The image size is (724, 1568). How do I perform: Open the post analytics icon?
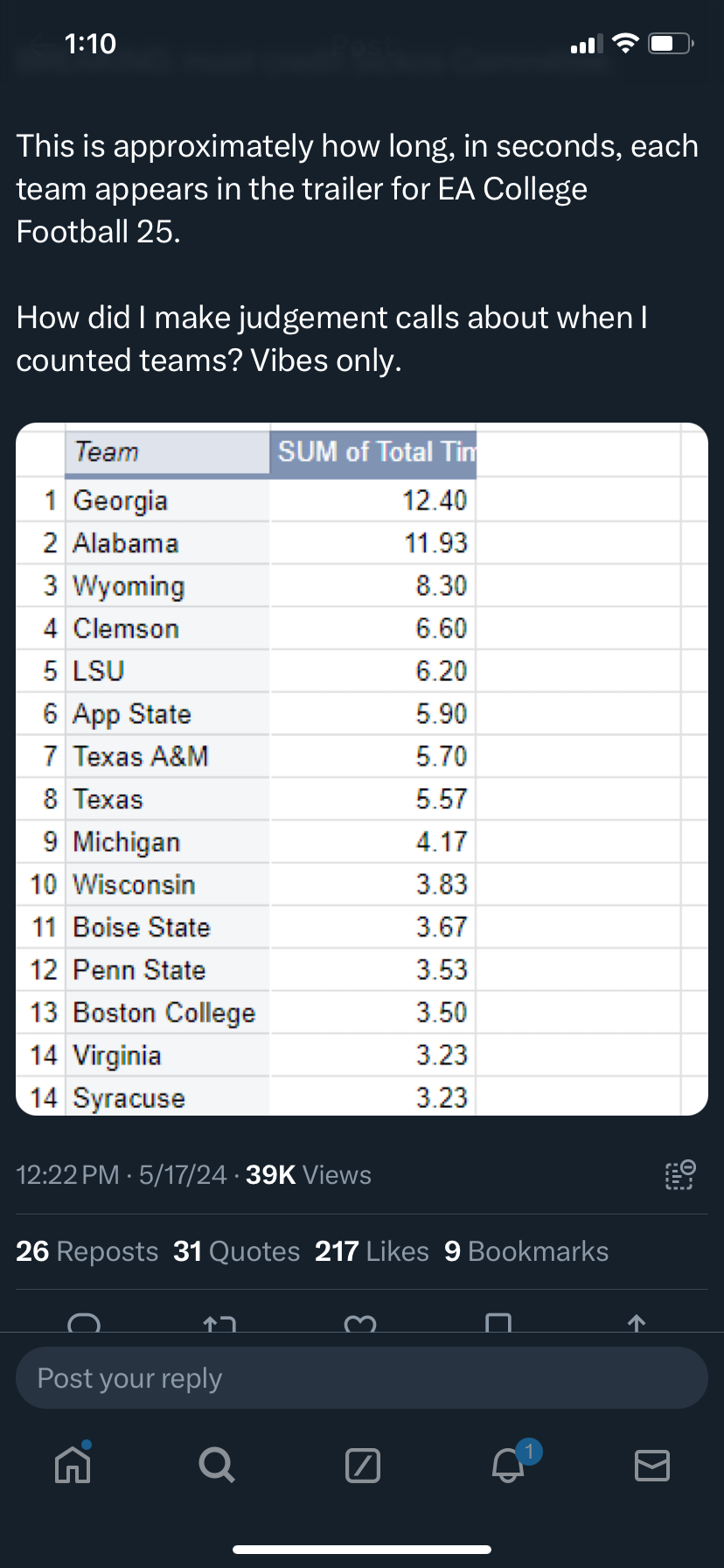tap(679, 1174)
